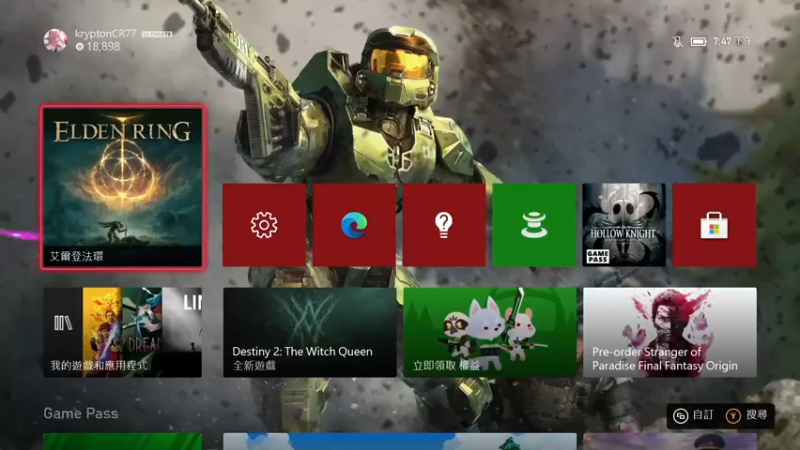
Task: Open Search with Y button (搜尋)
Action: pyautogui.click(x=747, y=415)
